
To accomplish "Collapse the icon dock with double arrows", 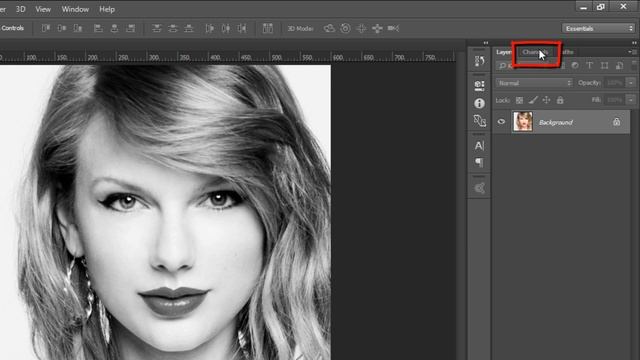I will click(486, 43).
